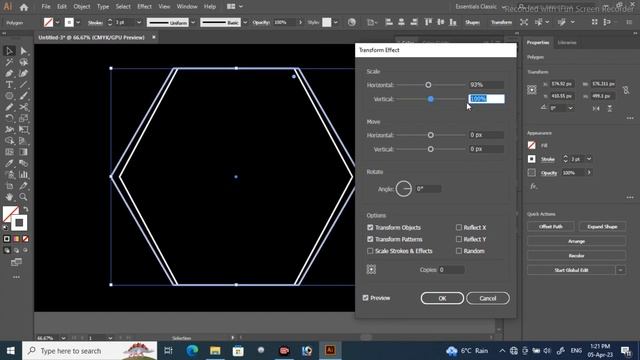The image size is (640, 360).
Task: Select the Column Graph tool
Action: 23,175
